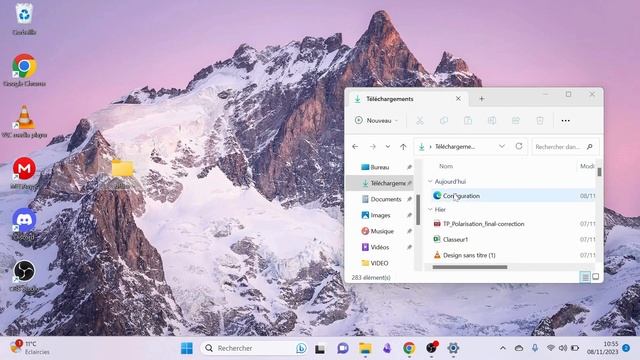The width and height of the screenshot is (640, 360).
Task: Open File Explorer from the taskbar
Action: (365, 348)
